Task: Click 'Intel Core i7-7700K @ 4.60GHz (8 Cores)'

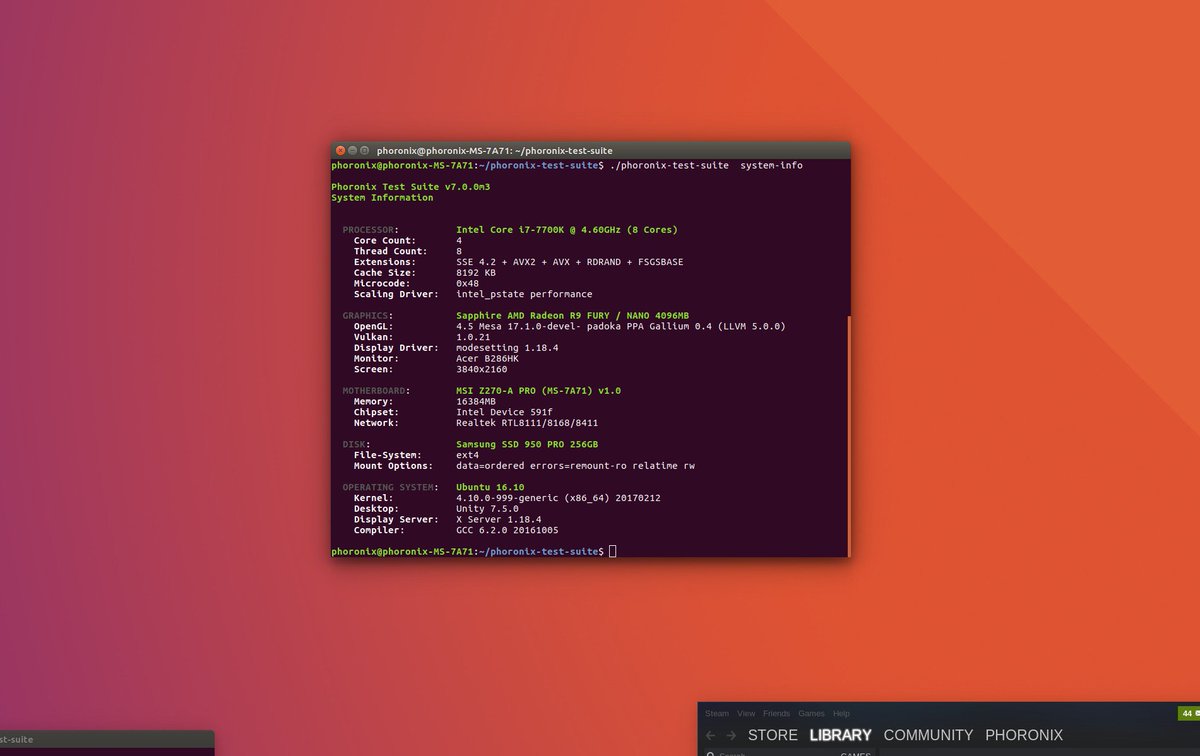Action: 566,229
